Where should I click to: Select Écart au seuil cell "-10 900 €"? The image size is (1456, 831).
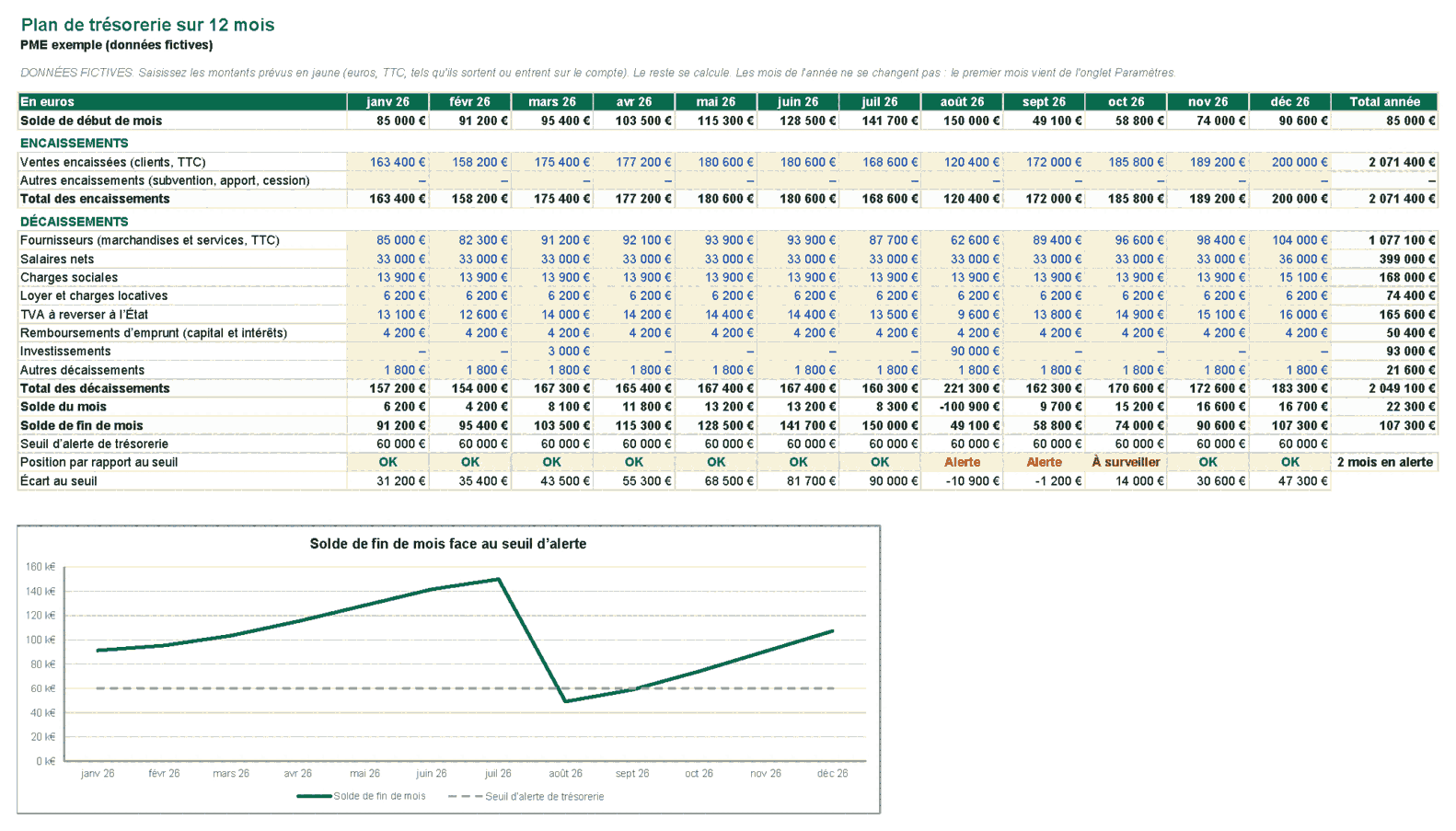(962, 481)
